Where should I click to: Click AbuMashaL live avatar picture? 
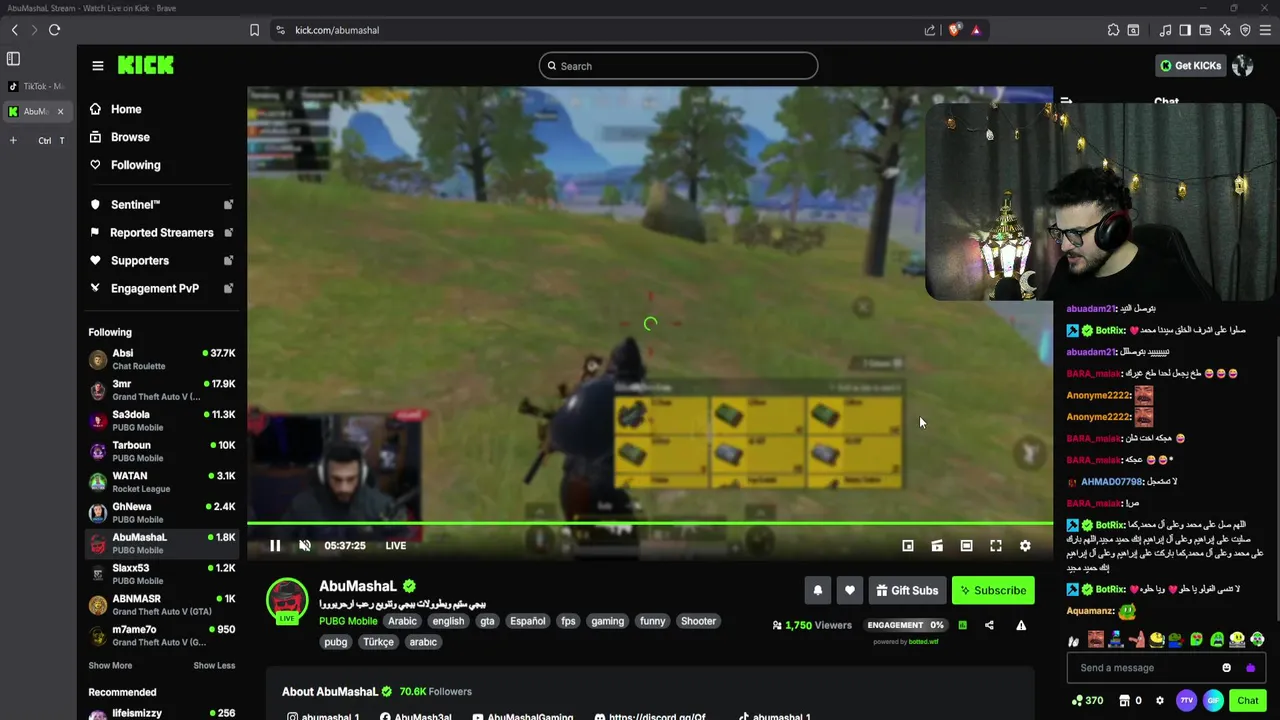pyautogui.click(x=287, y=600)
